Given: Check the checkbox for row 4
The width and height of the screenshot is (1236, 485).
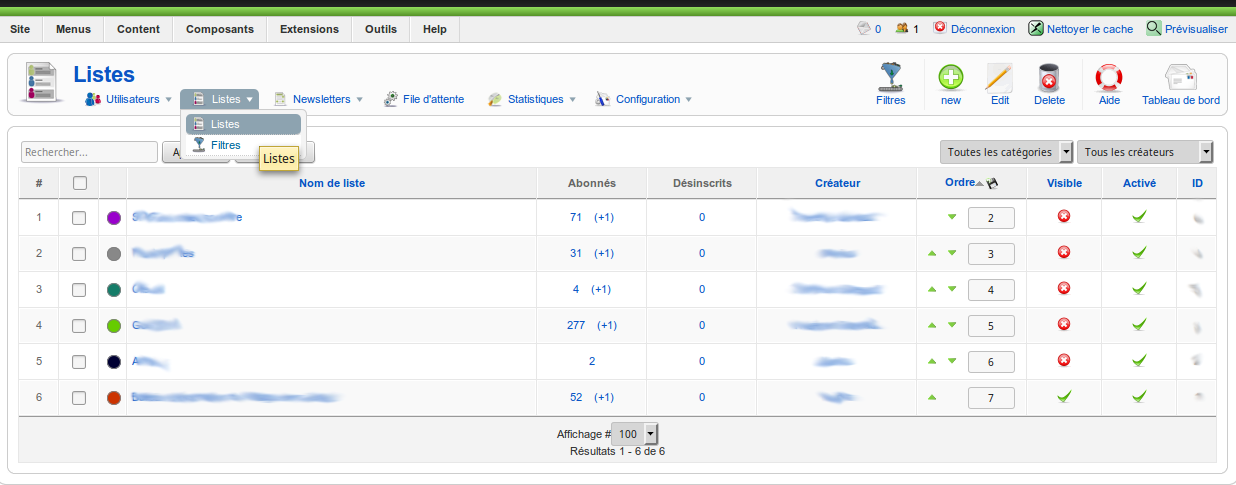Looking at the screenshot, I should 79,326.
